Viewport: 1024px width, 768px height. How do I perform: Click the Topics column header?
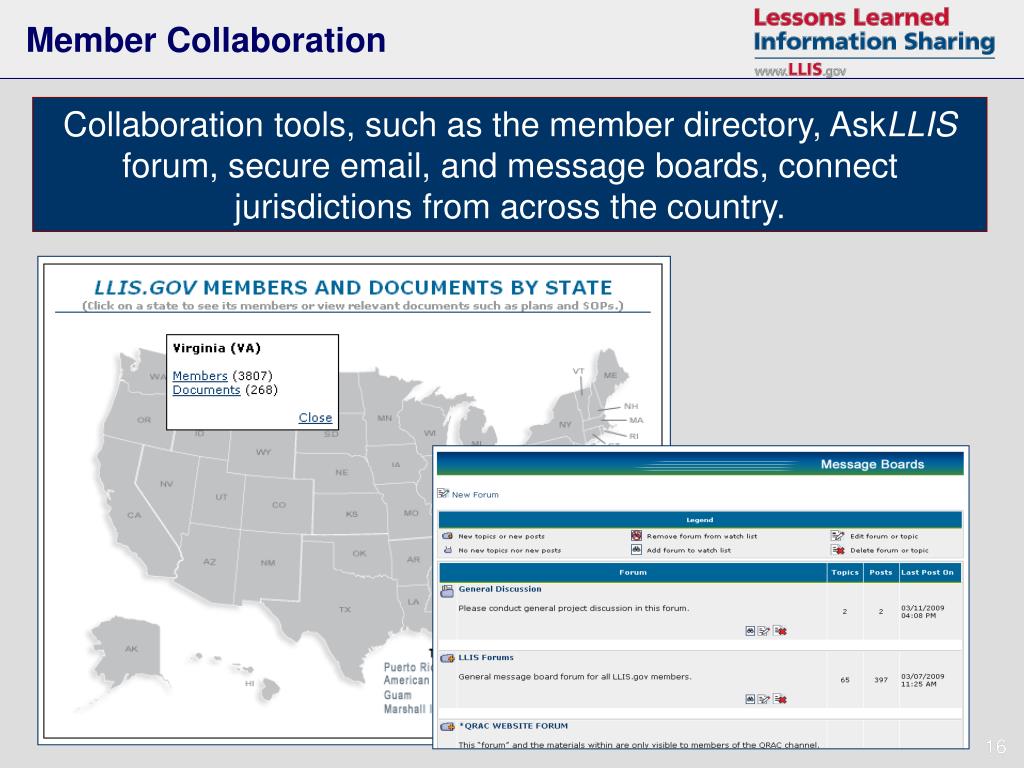pyautogui.click(x=845, y=572)
